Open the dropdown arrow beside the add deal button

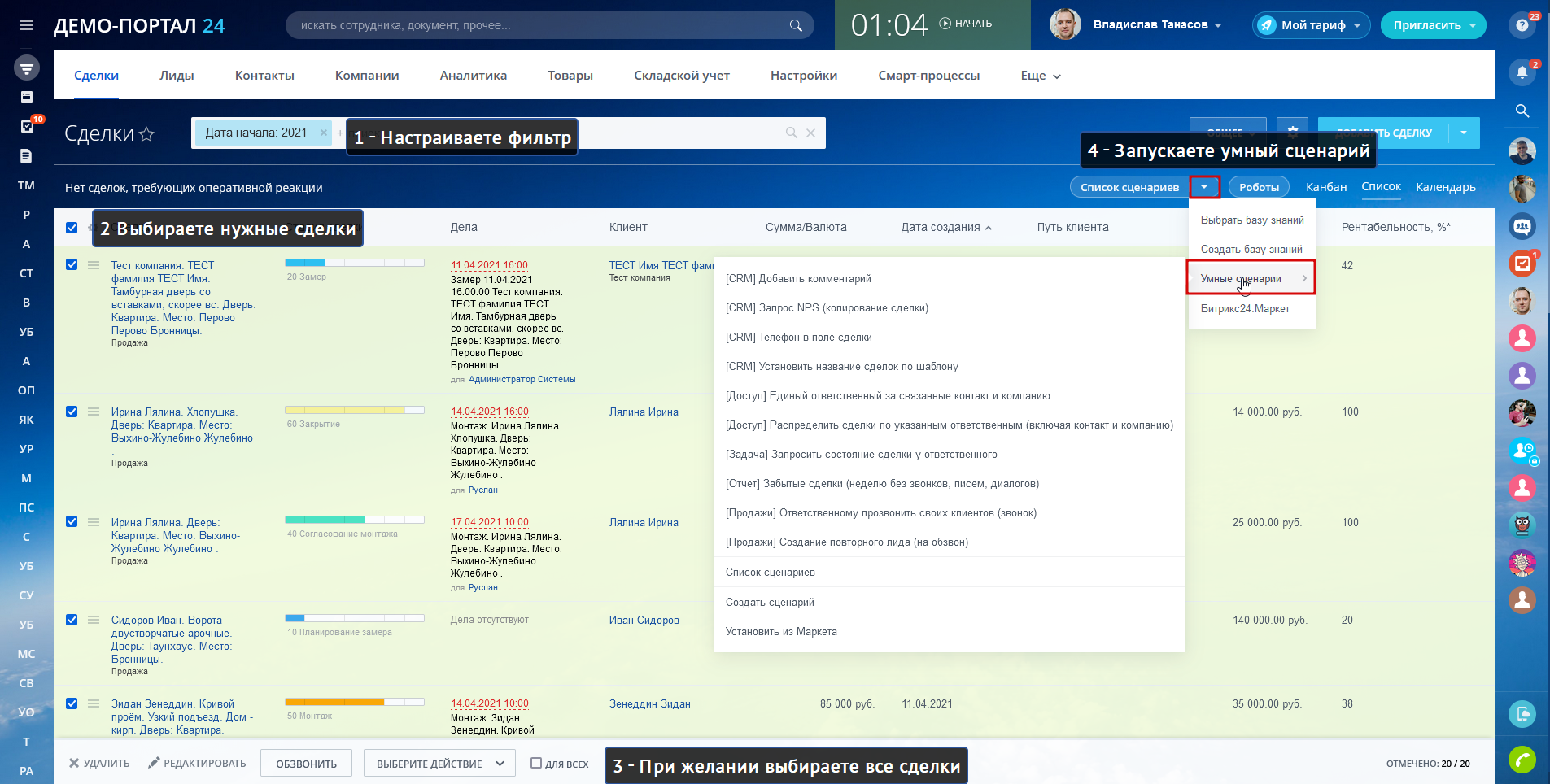point(1464,133)
